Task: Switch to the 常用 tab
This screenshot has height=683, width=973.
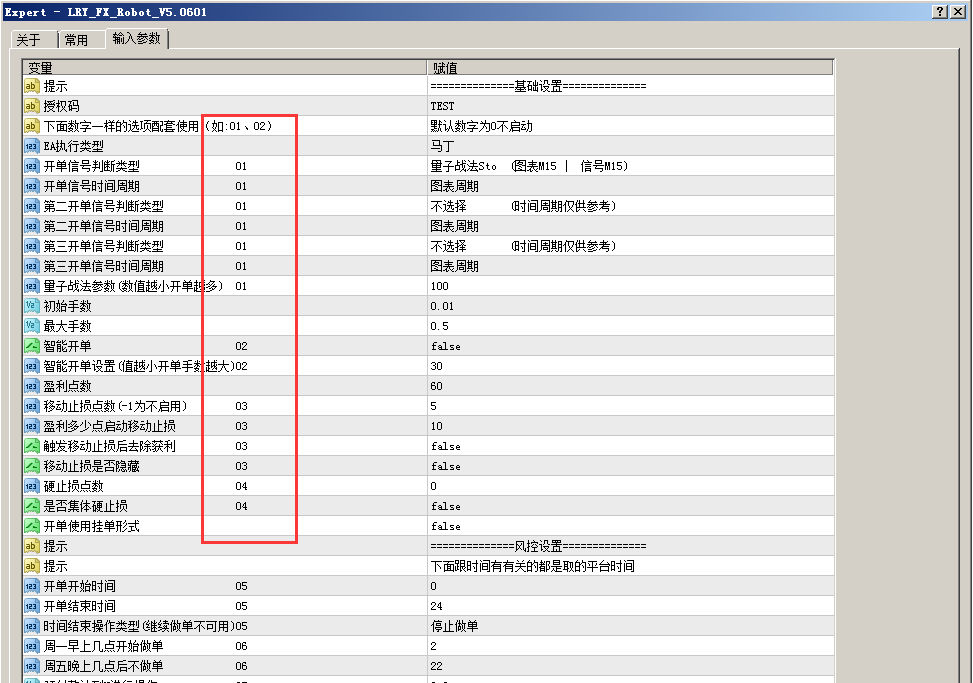Action: pyautogui.click(x=81, y=40)
